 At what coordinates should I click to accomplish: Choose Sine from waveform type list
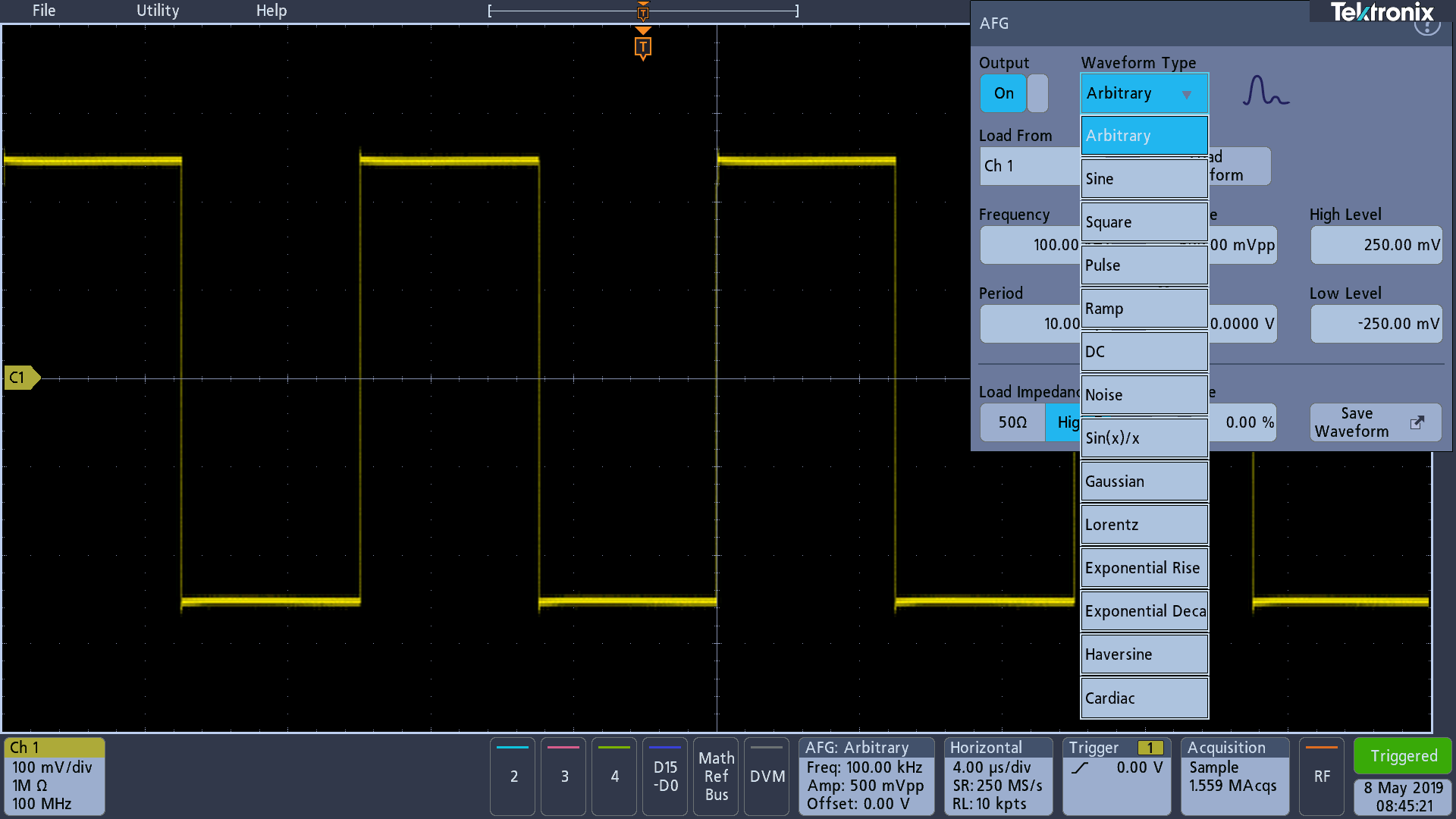click(1144, 179)
